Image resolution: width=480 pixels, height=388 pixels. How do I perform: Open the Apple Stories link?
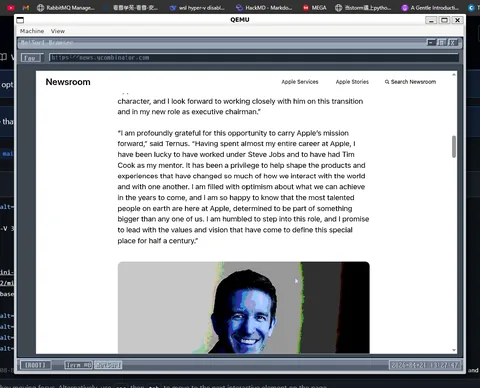(x=352, y=82)
